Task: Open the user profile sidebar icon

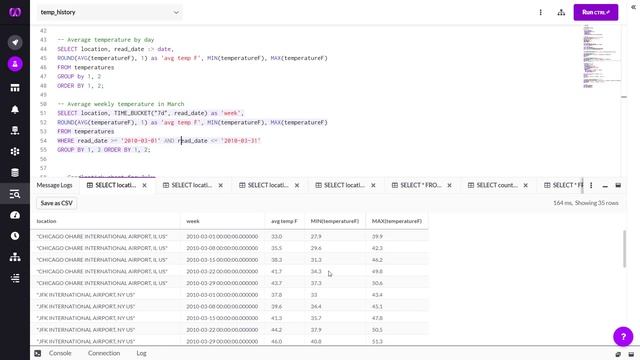Action: pyautogui.click(x=15, y=64)
